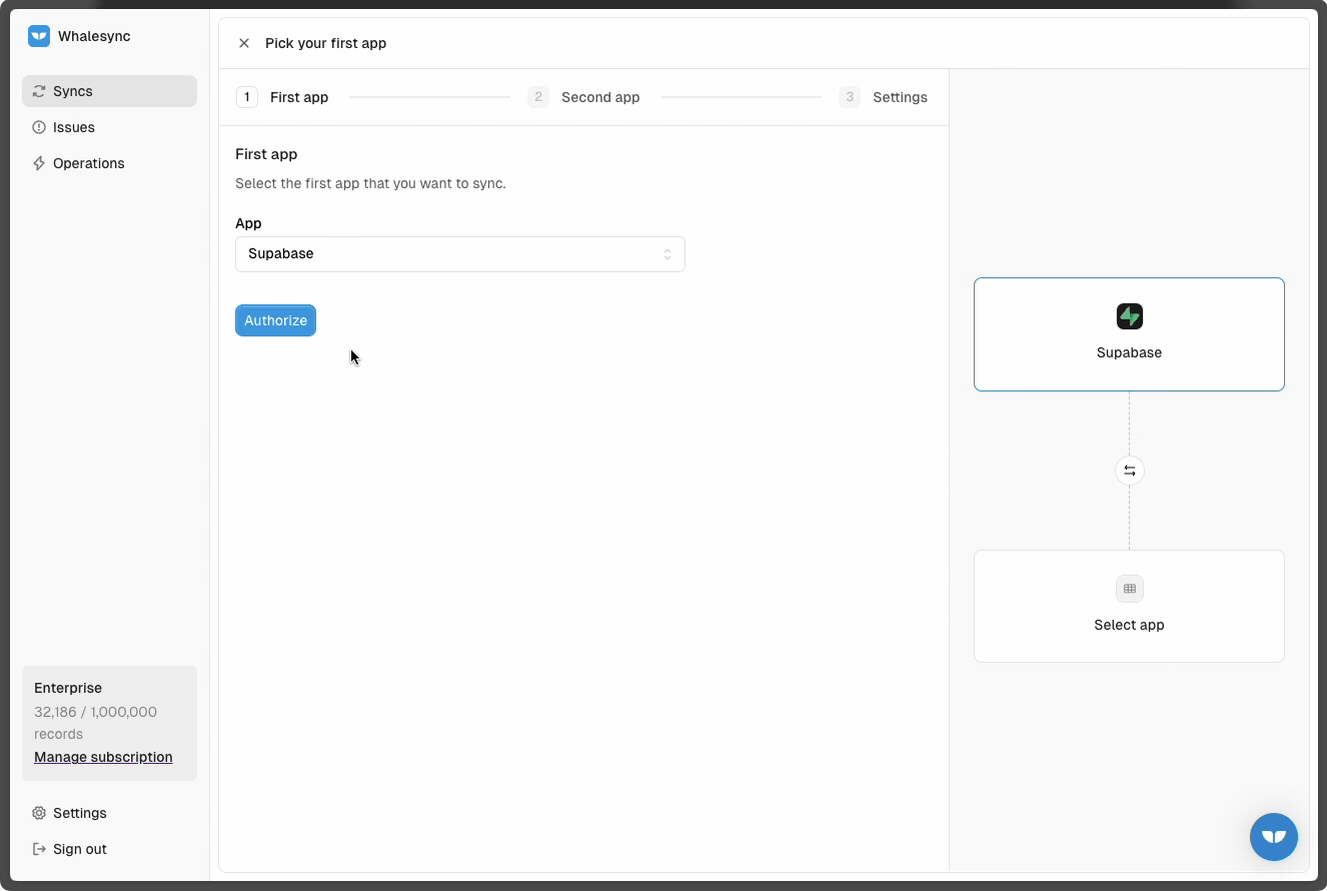1327x891 pixels.
Task: Click the Whalesync logo icon
Action: click(39, 36)
